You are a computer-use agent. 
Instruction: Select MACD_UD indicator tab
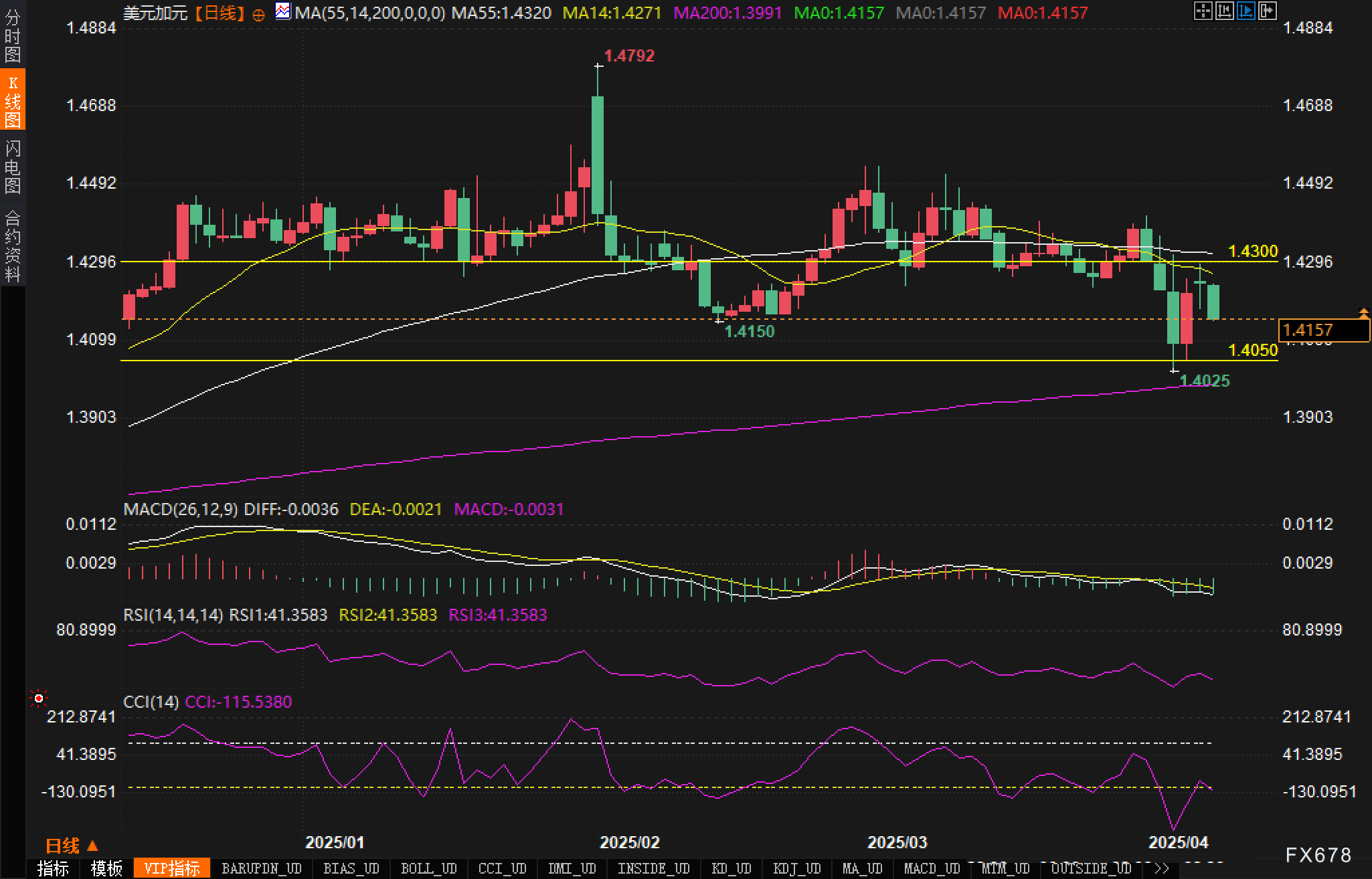tap(932, 868)
